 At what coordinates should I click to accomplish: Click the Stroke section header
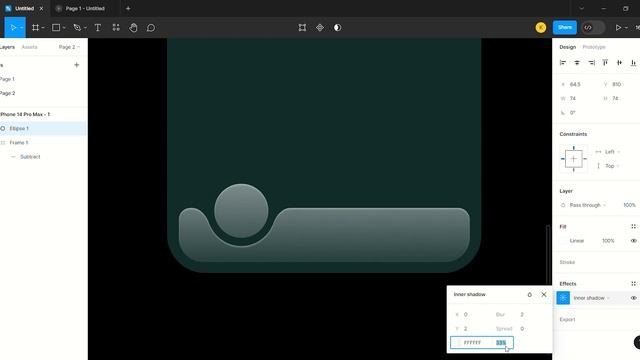click(x=567, y=262)
